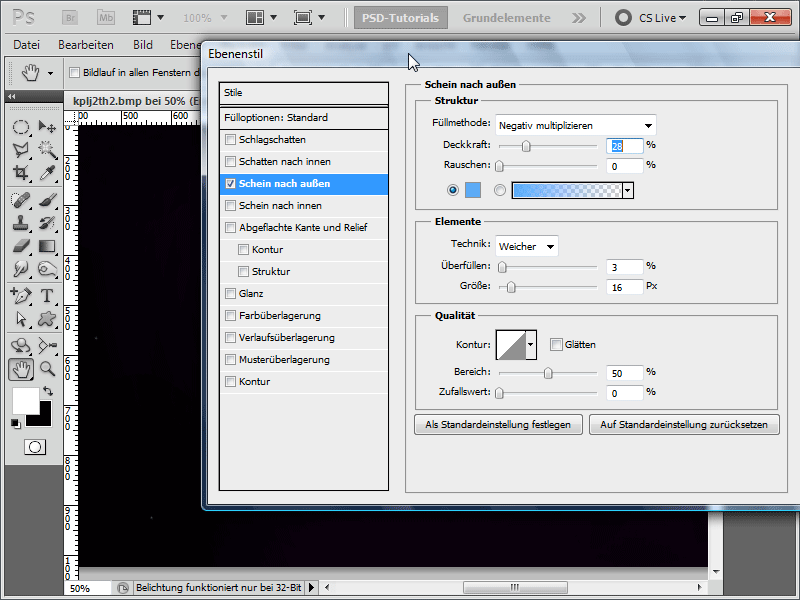Screen dimensions: 800x600
Task: Click Als Standardeinstellung festlegen button
Action: (498, 424)
